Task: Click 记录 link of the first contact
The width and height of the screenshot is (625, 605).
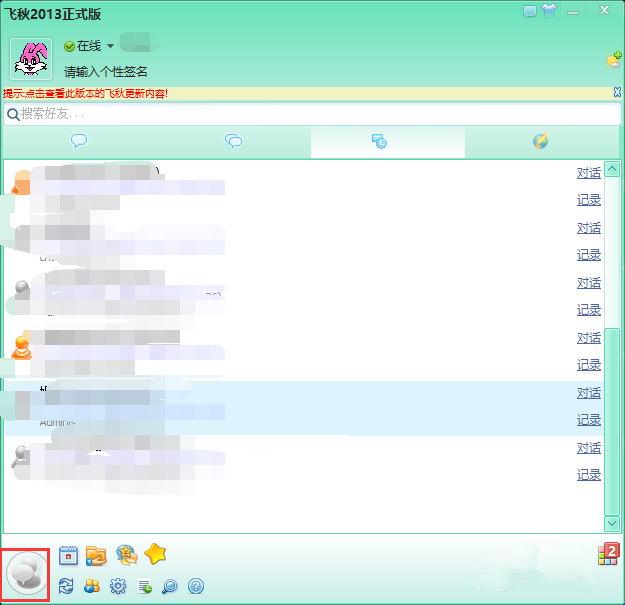Action: point(589,200)
